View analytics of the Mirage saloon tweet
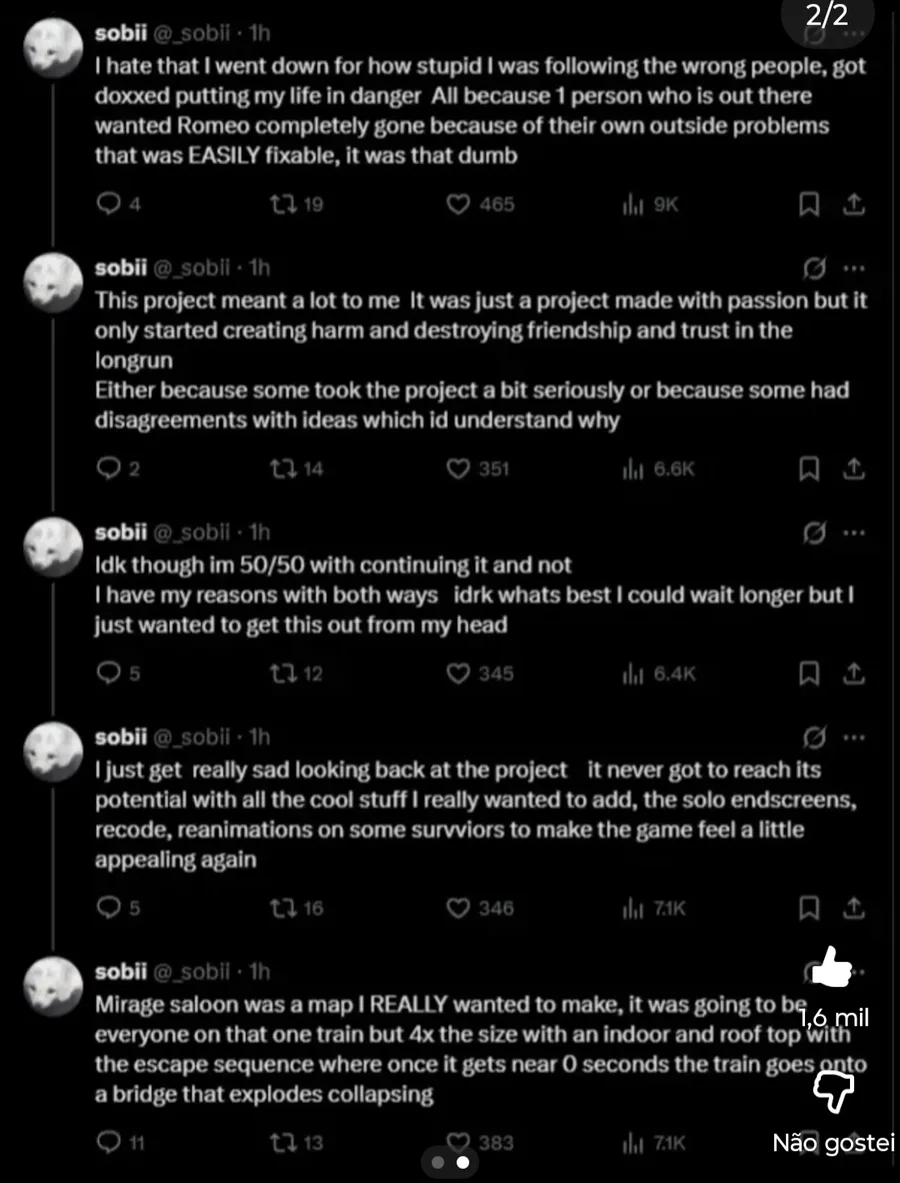 coord(632,1142)
